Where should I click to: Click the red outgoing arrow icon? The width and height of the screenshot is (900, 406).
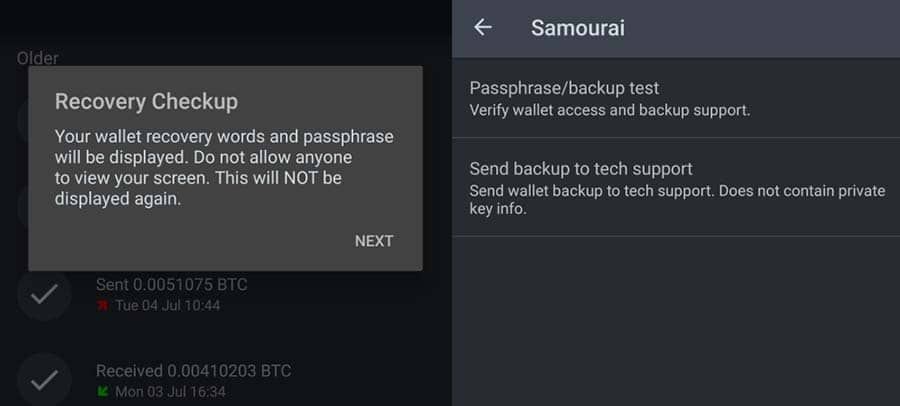102,305
